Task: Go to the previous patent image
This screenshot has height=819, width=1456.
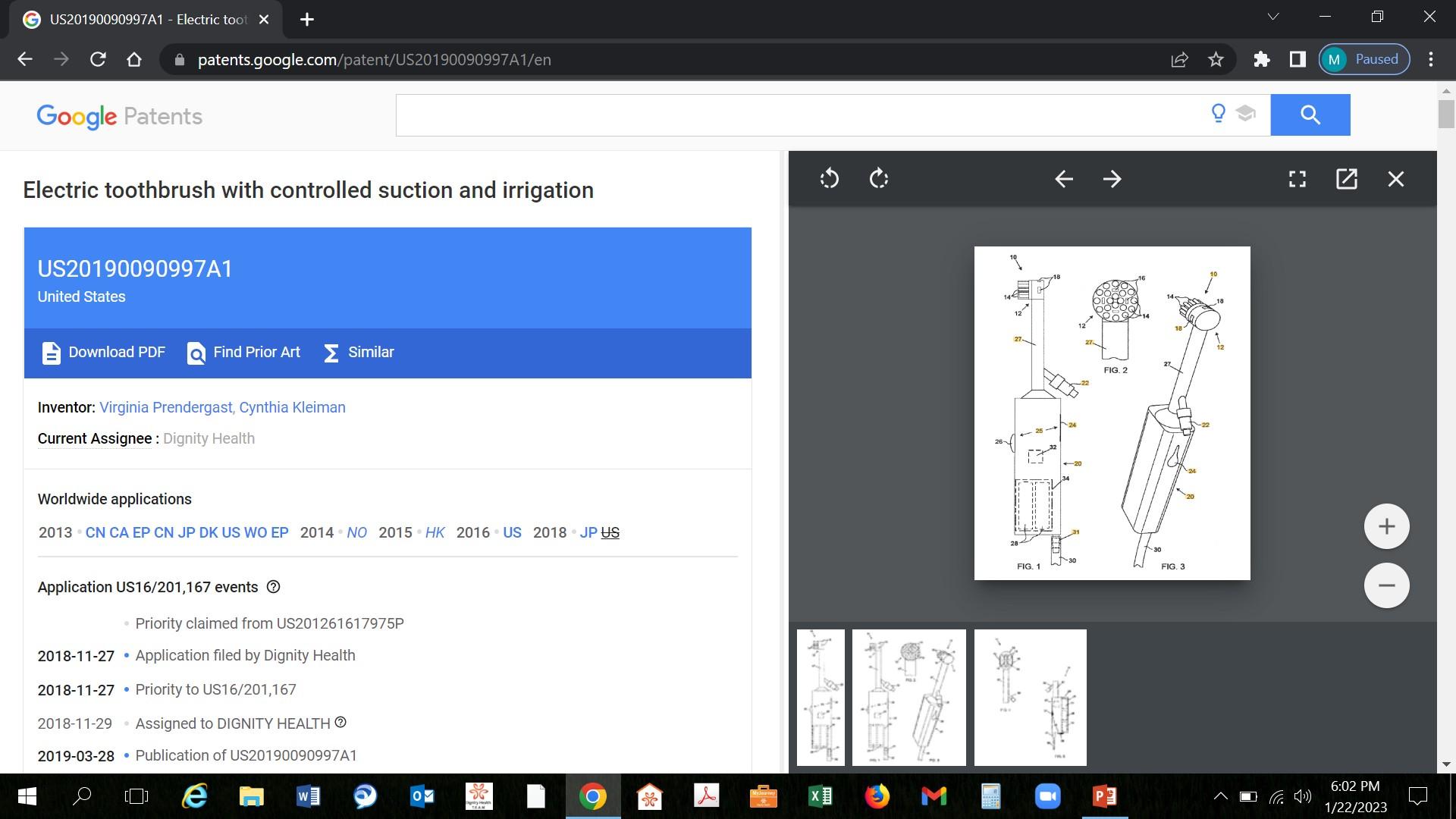Action: [x=1063, y=179]
